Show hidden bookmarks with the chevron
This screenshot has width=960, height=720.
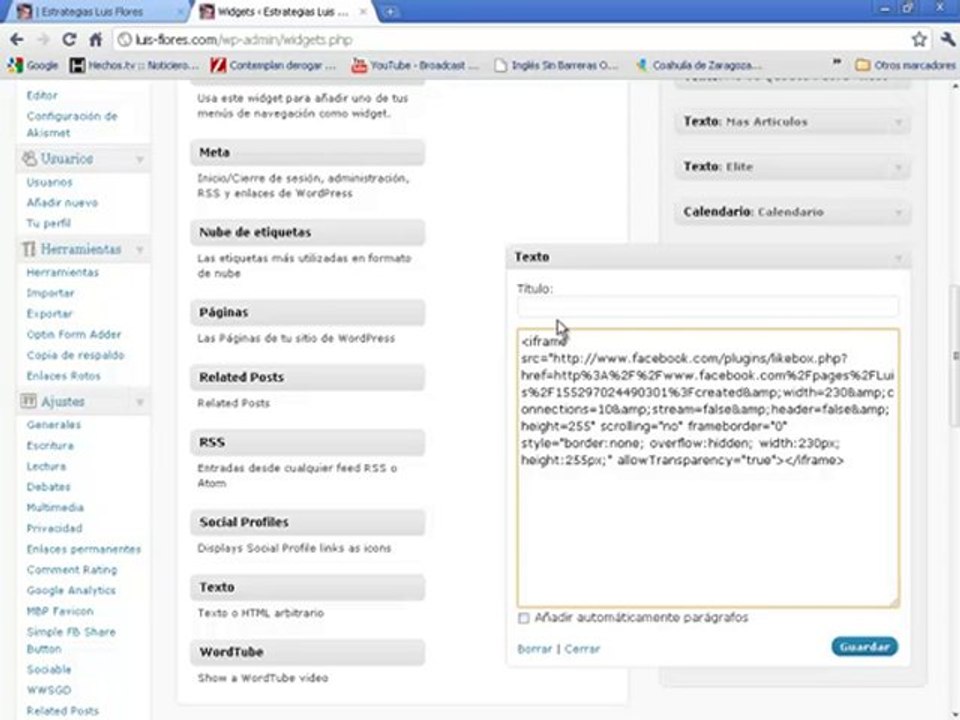point(836,63)
